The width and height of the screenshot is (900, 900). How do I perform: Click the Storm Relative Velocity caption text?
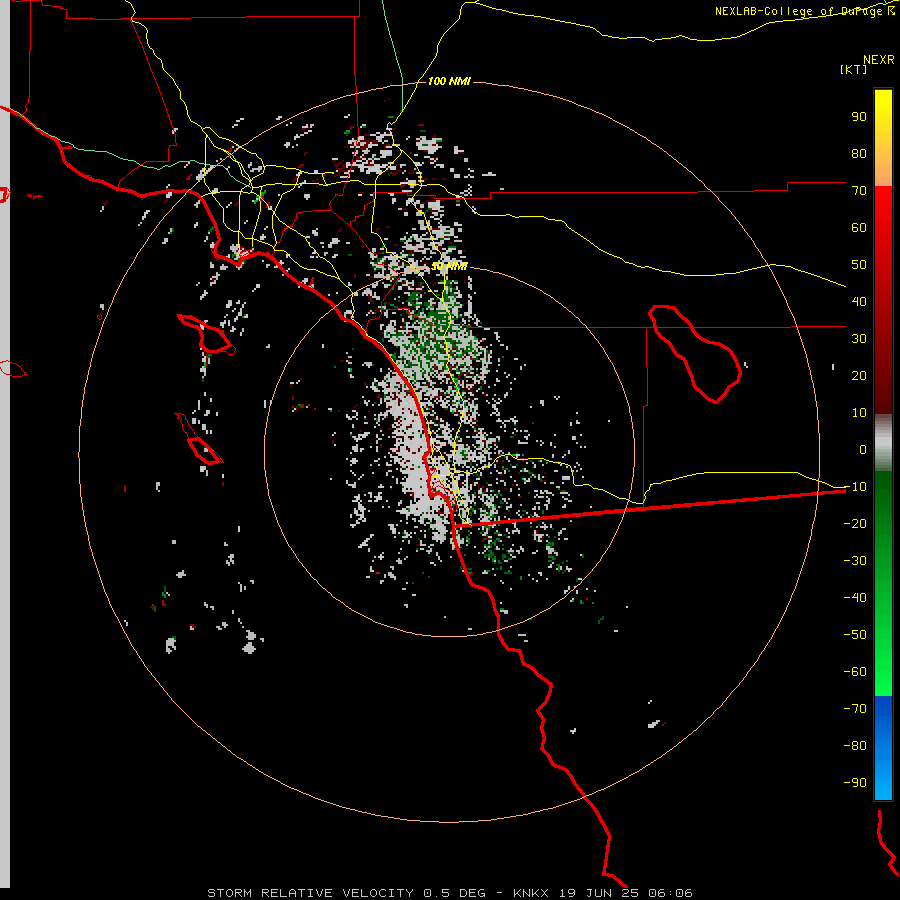pyautogui.click(x=449, y=893)
